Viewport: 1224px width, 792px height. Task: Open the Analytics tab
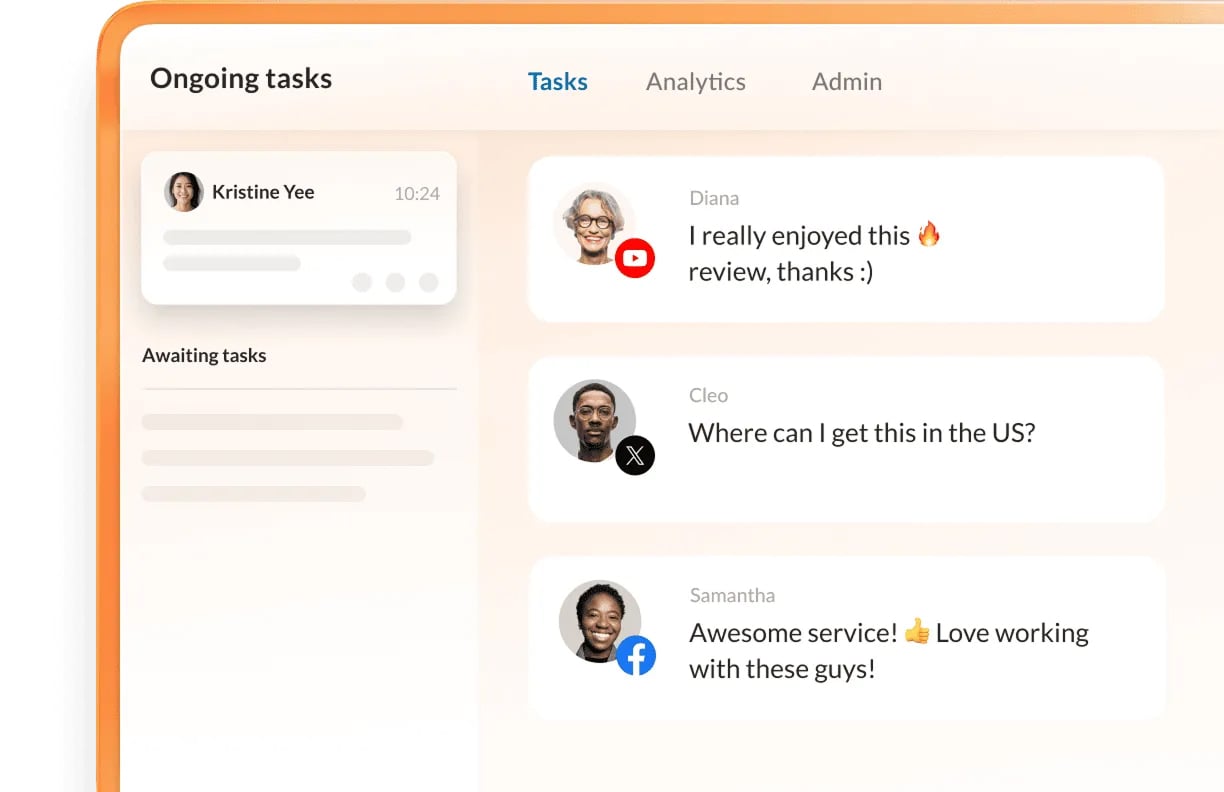696,81
